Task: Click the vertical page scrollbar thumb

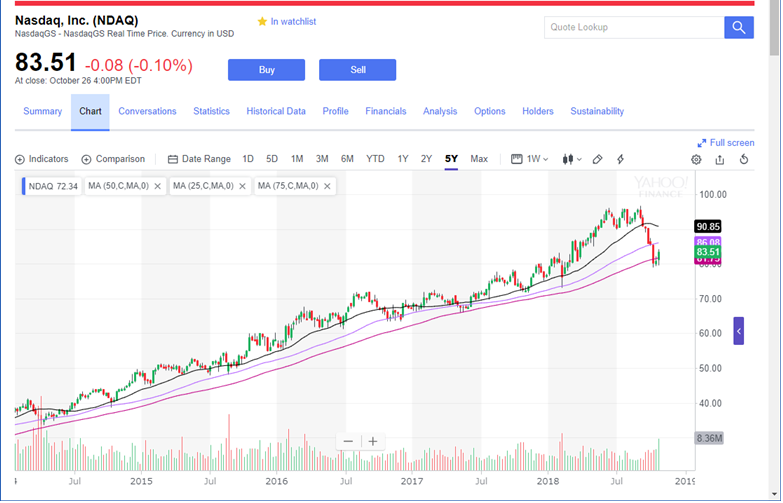Action: coord(774,28)
